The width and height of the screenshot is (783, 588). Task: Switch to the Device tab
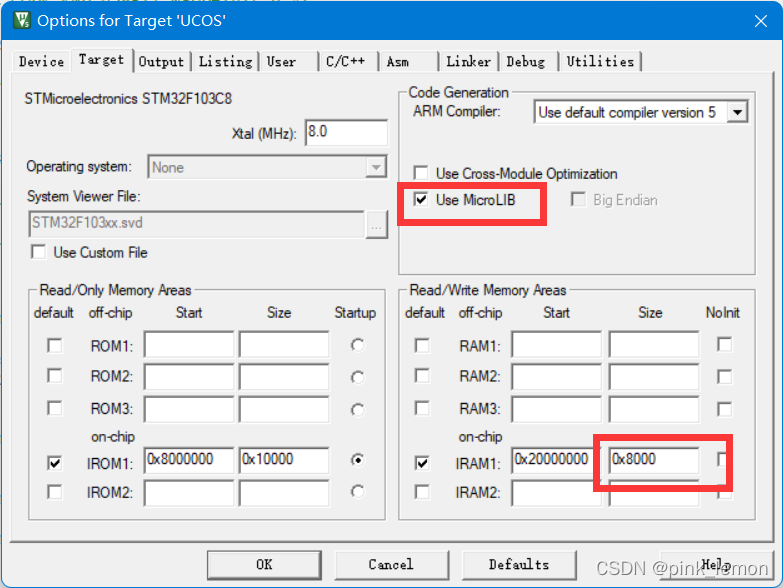(41, 62)
